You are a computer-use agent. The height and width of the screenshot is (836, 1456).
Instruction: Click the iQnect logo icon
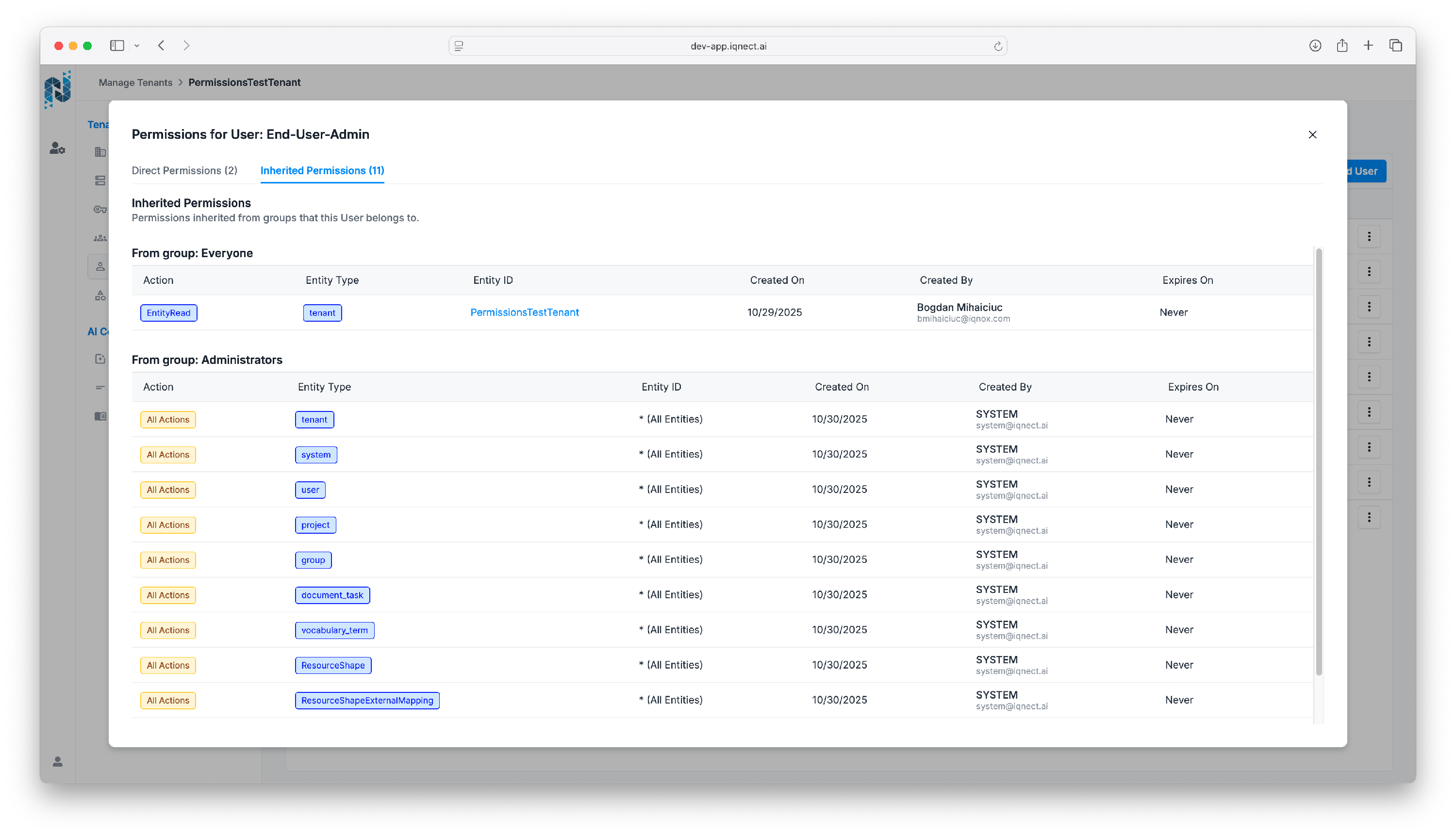(x=57, y=90)
